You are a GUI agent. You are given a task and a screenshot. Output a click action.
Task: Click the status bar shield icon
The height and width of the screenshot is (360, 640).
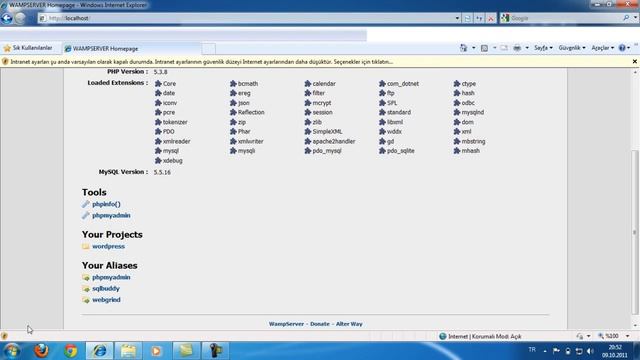tap(4, 336)
